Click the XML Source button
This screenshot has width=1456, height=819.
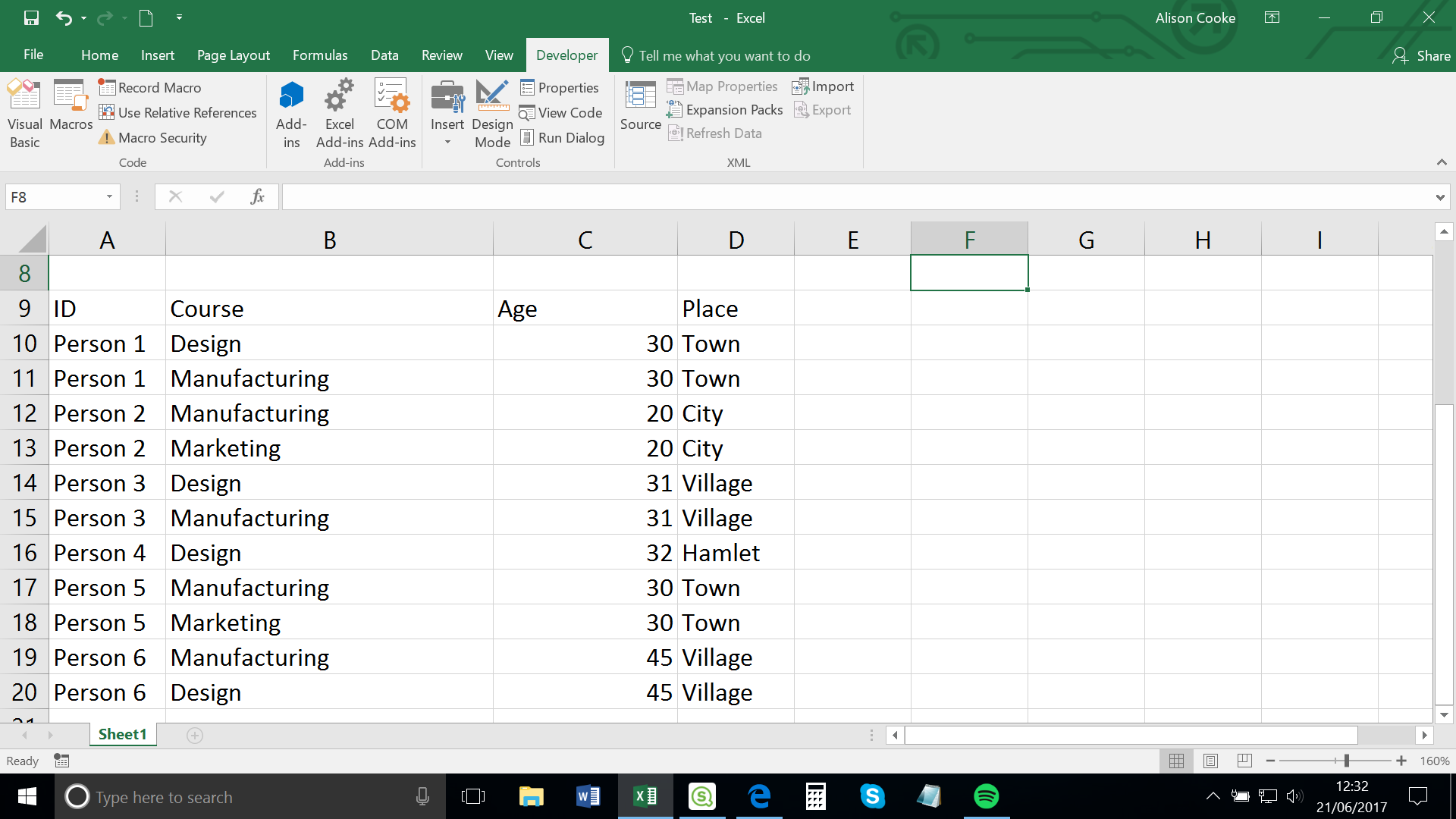pos(639,106)
